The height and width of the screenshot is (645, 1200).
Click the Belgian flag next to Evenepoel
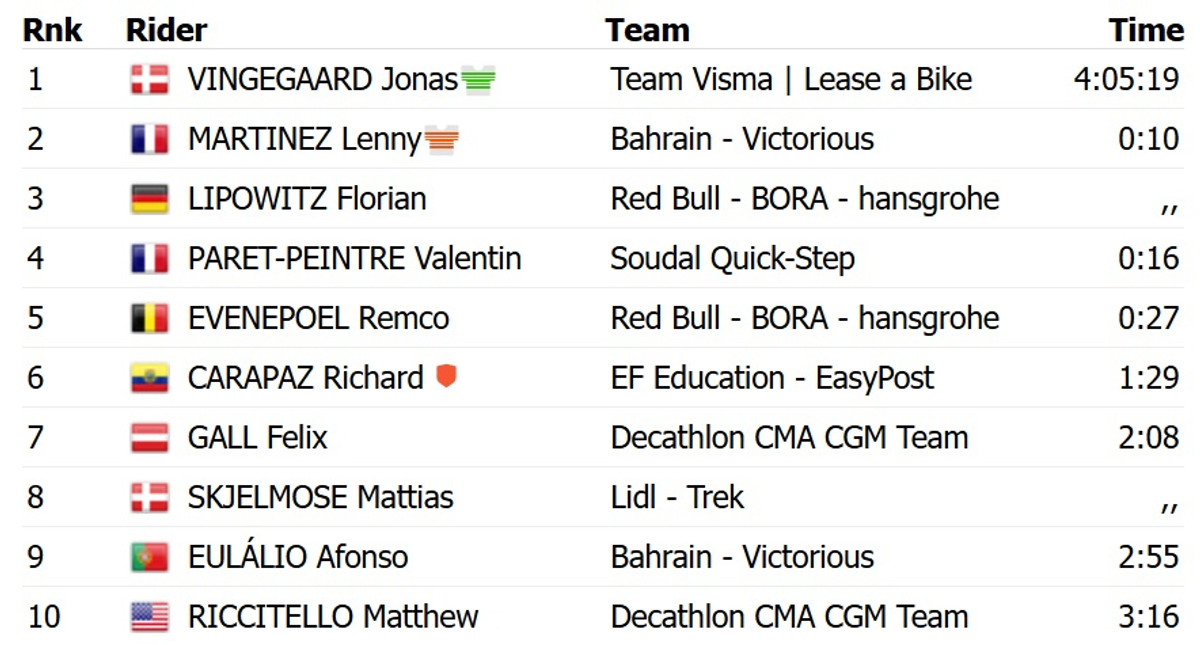pyautogui.click(x=149, y=318)
